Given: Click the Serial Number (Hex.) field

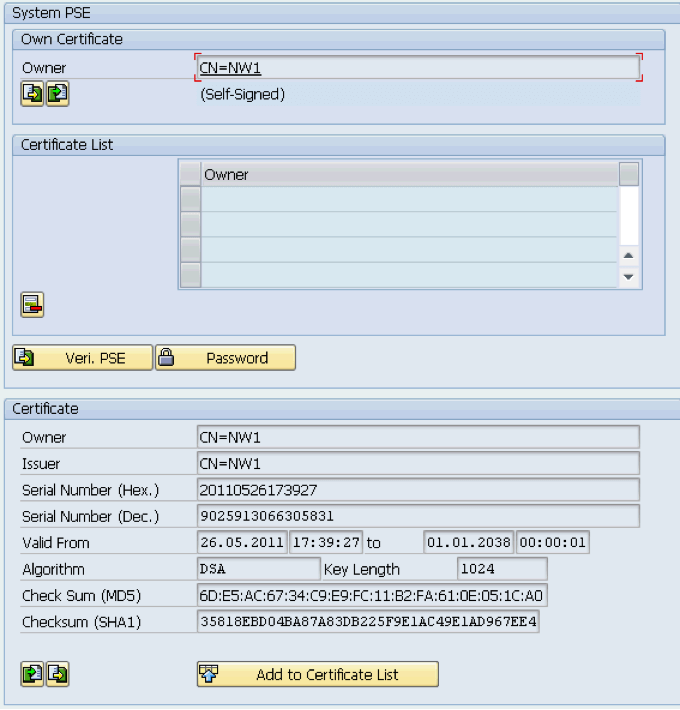Looking at the screenshot, I should [418, 490].
